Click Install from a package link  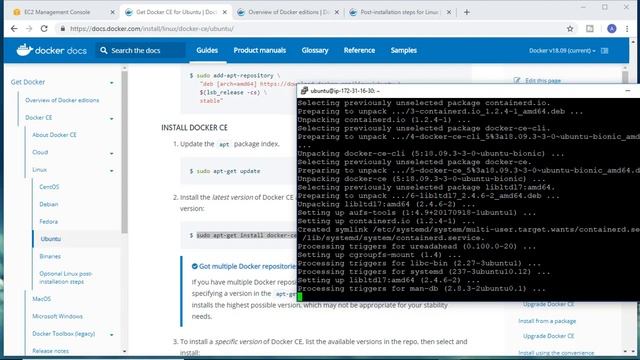(547, 321)
